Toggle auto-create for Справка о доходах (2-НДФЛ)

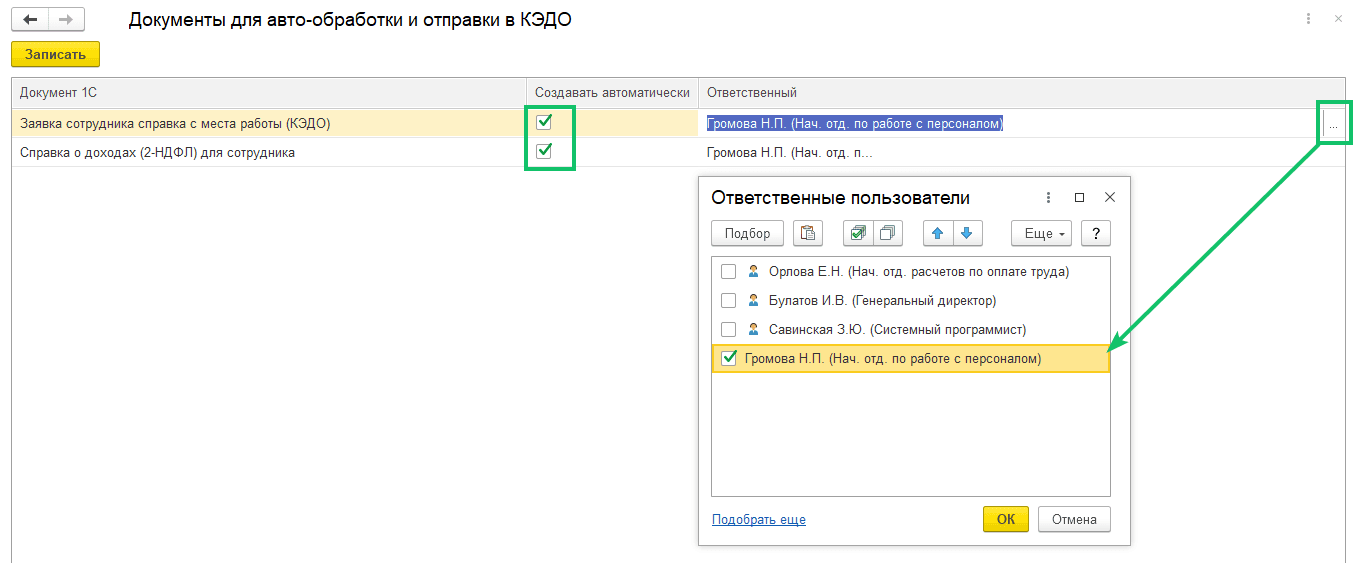tap(545, 152)
